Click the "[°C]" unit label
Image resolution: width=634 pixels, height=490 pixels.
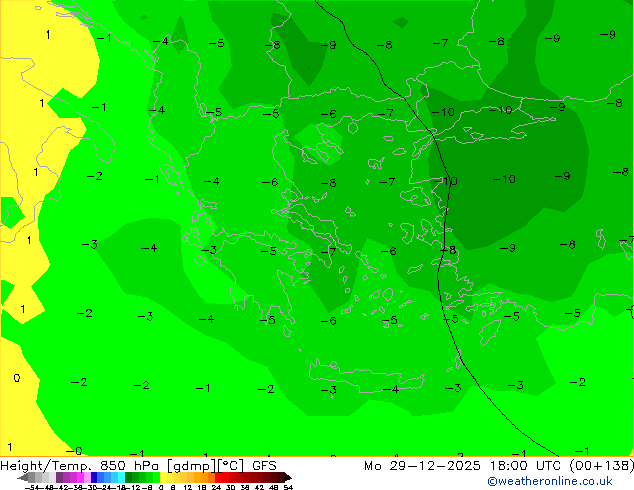coord(231,466)
